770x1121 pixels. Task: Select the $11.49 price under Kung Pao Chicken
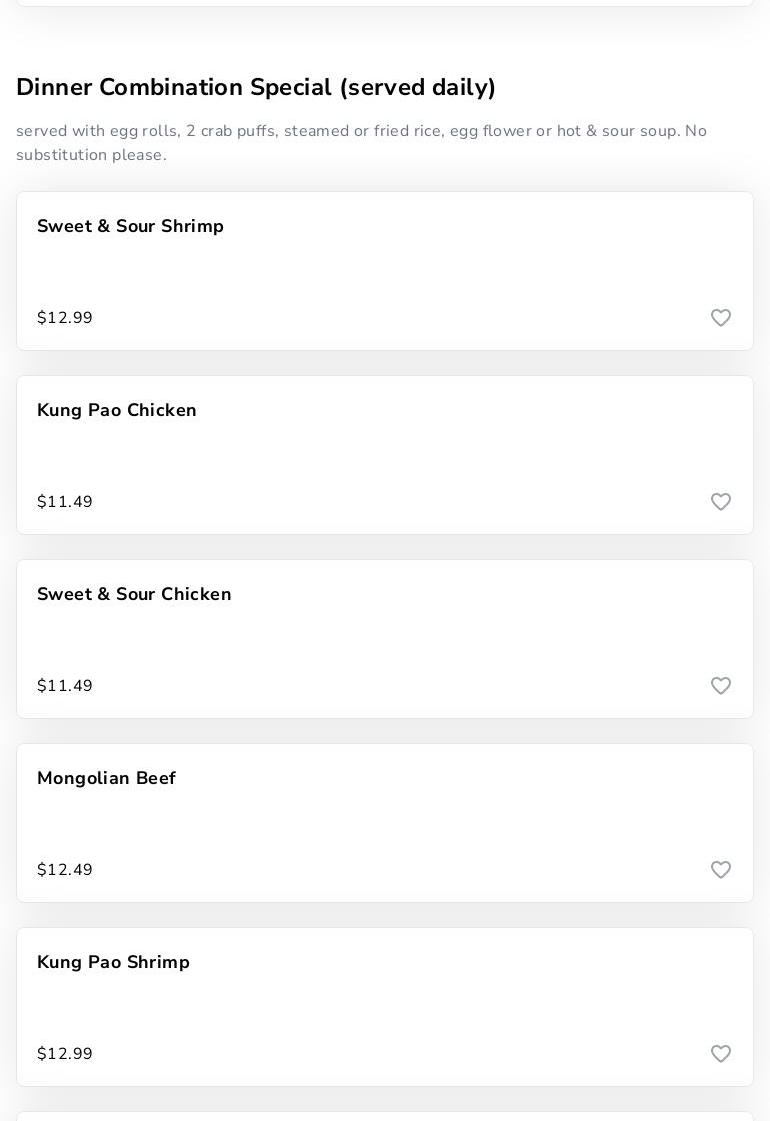65,502
